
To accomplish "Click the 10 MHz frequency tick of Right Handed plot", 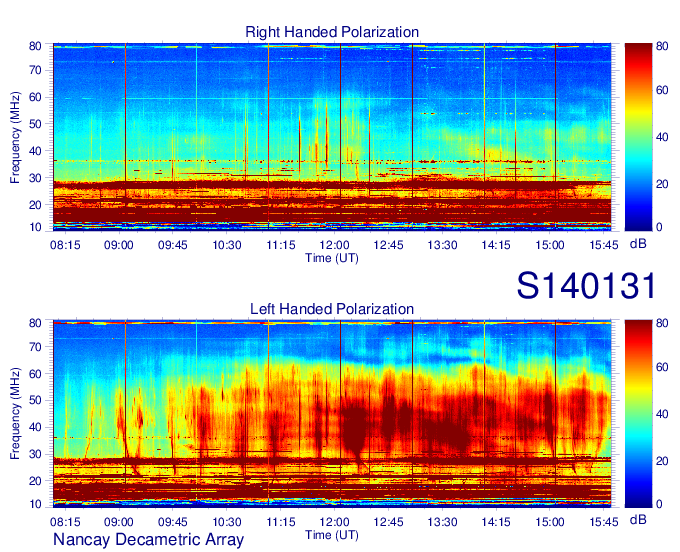I will 35,227.
